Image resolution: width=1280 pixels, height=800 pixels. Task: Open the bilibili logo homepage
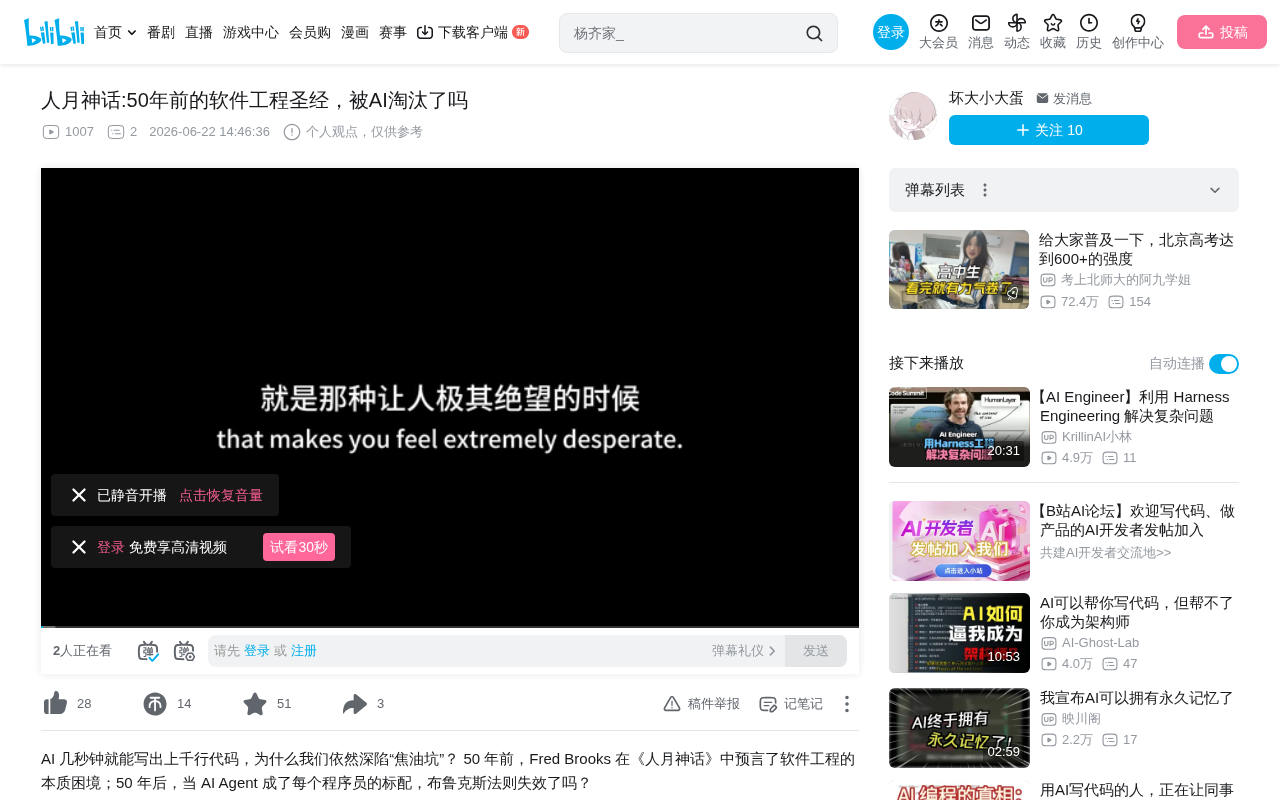(x=54, y=32)
